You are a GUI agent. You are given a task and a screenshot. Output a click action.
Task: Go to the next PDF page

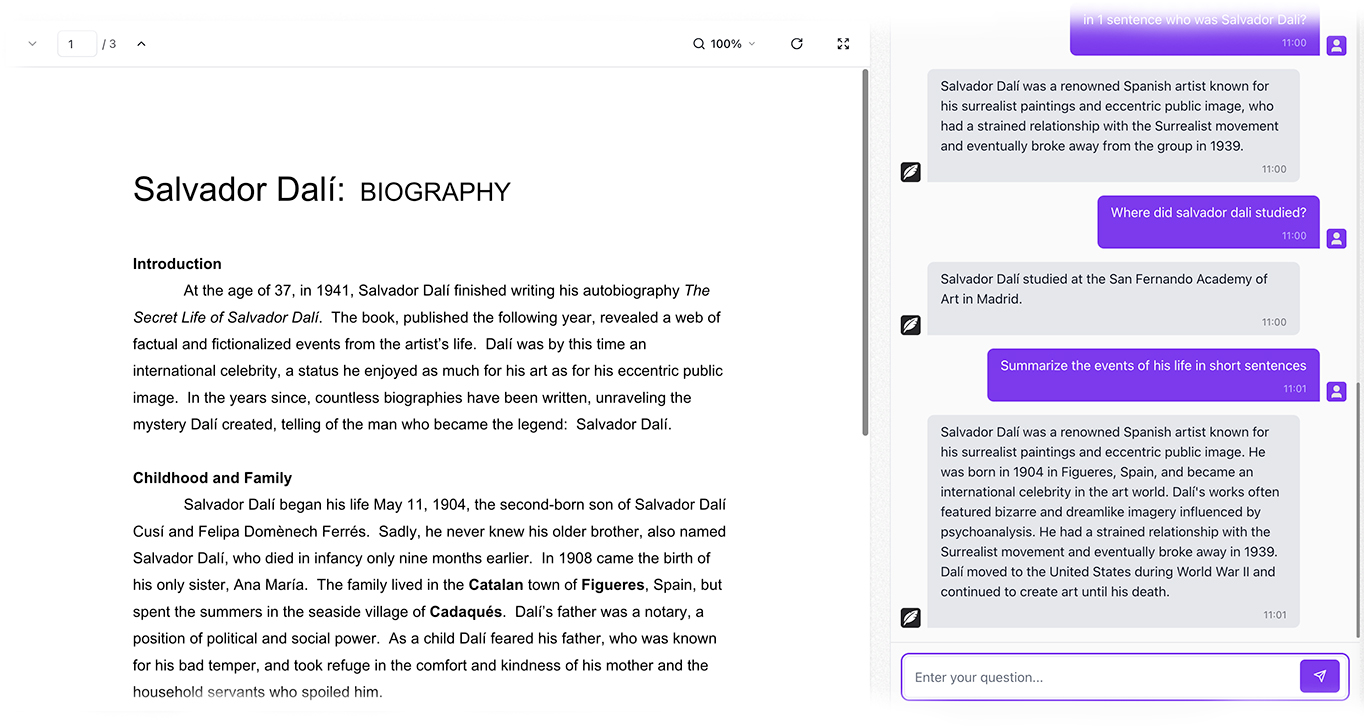32,44
